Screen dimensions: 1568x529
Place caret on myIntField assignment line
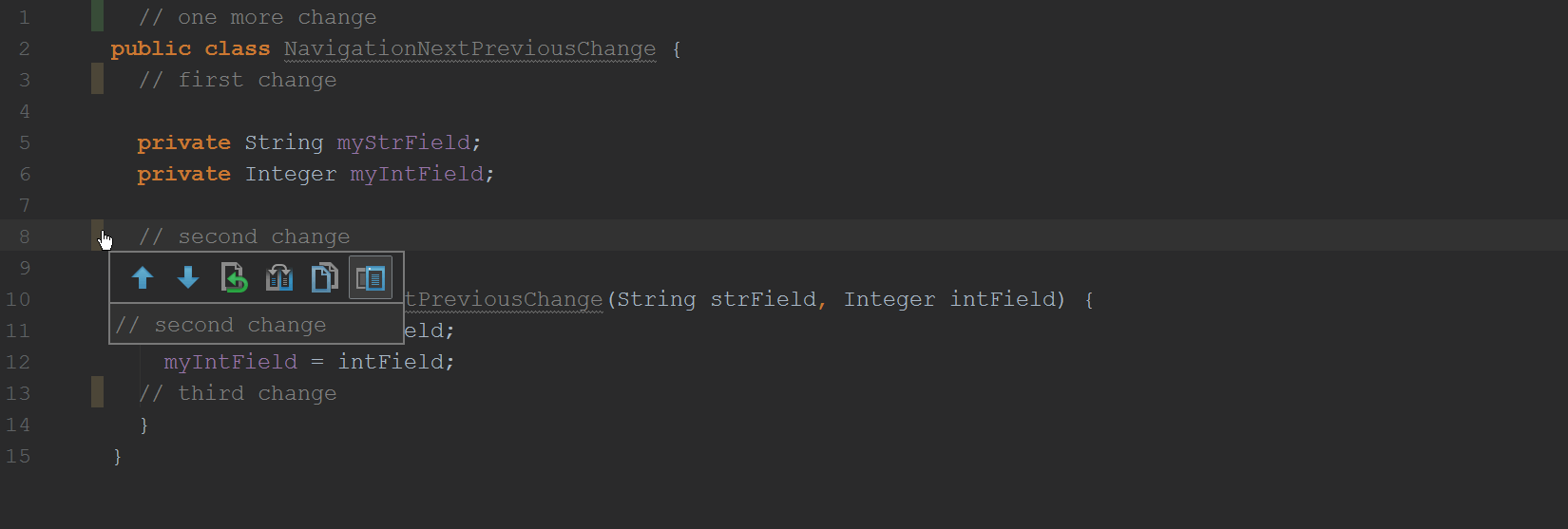(309, 362)
